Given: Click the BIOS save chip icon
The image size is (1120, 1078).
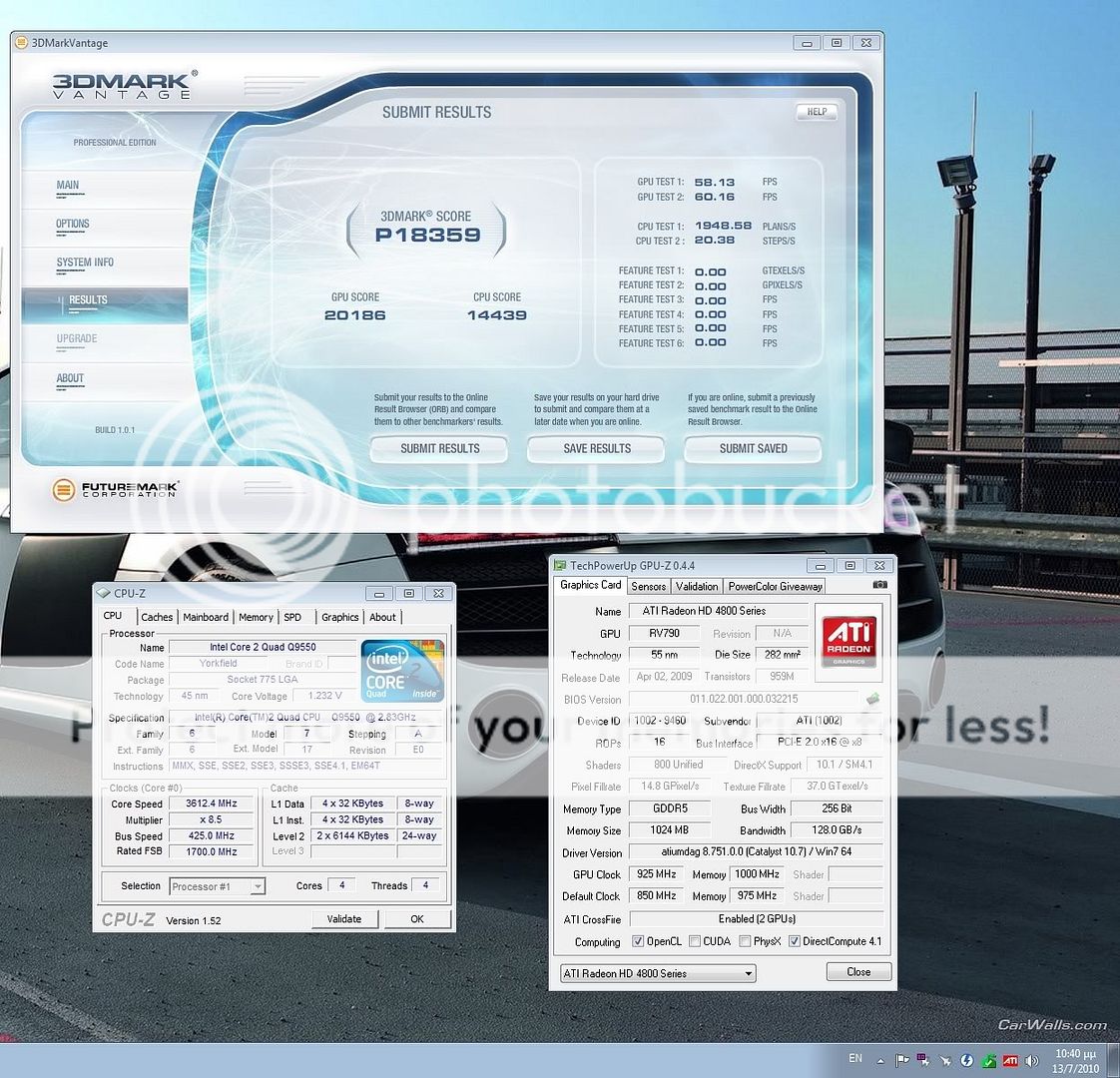Looking at the screenshot, I should (872, 699).
